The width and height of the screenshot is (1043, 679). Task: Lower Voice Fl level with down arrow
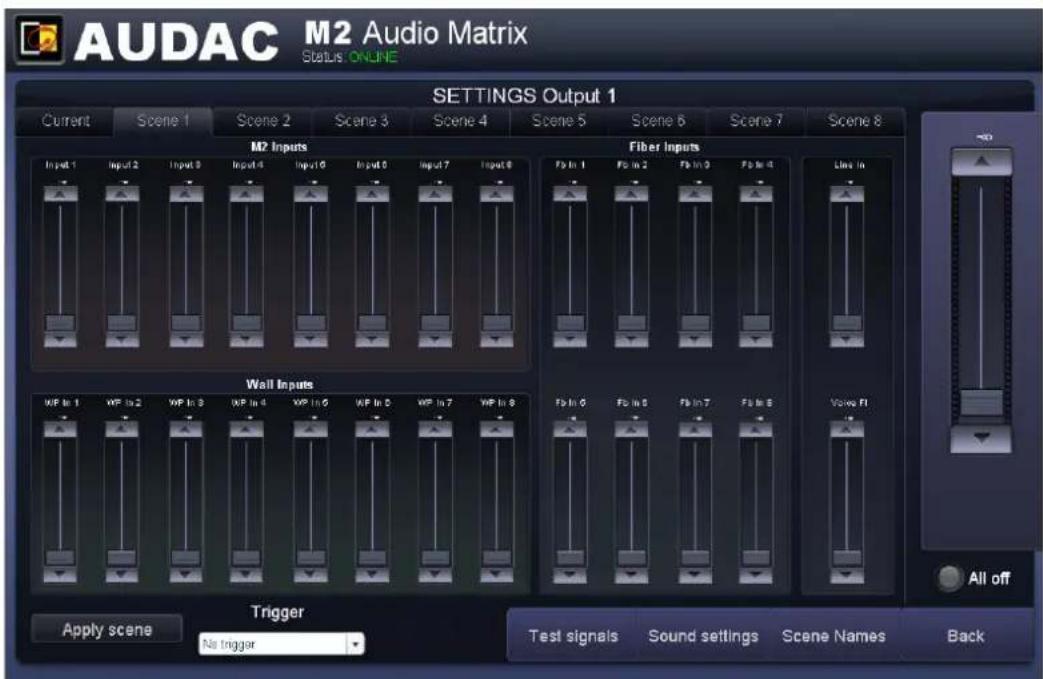click(x=847, y=575)
